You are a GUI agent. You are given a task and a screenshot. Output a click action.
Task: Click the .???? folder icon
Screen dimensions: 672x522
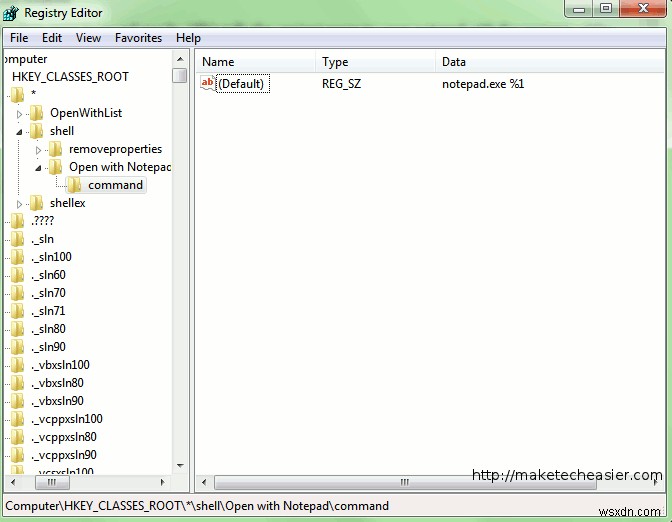point(17,221)
